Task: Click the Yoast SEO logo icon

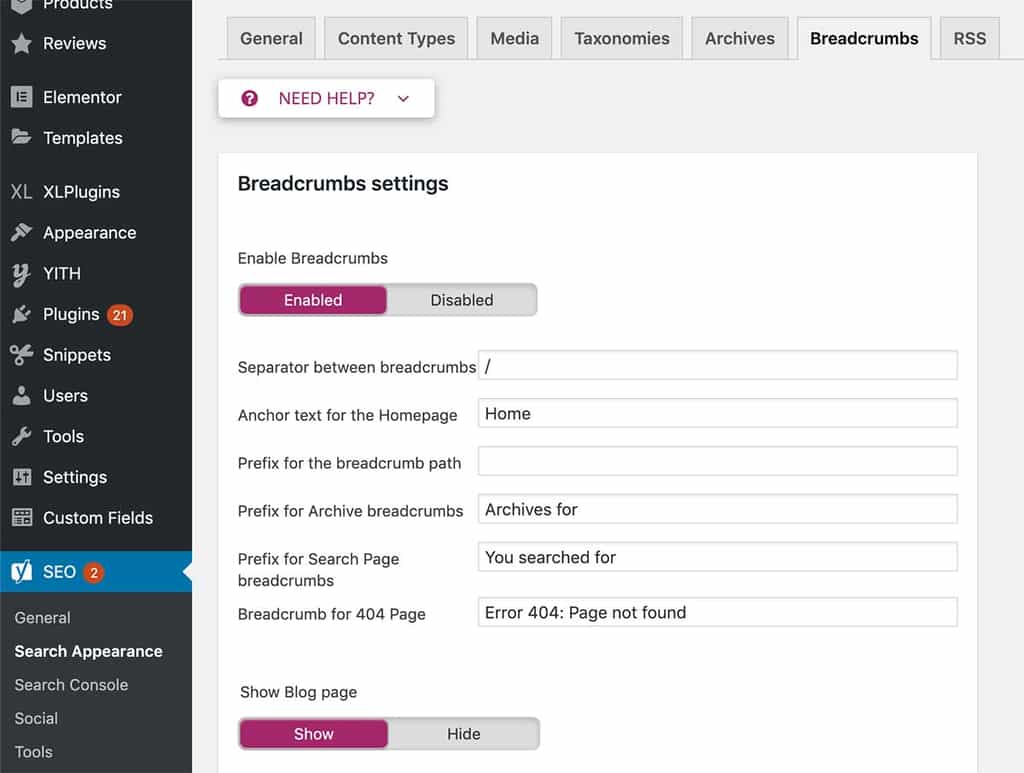Action: (x=22, y=572)
